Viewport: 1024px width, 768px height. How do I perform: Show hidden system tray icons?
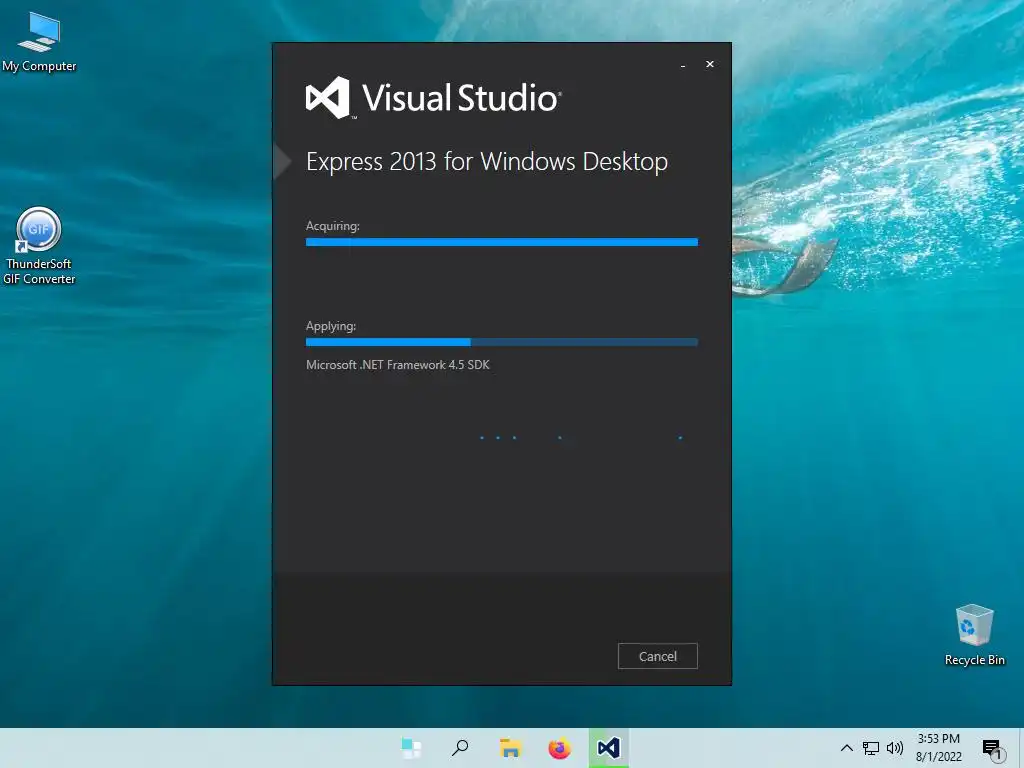pos(846,748)
